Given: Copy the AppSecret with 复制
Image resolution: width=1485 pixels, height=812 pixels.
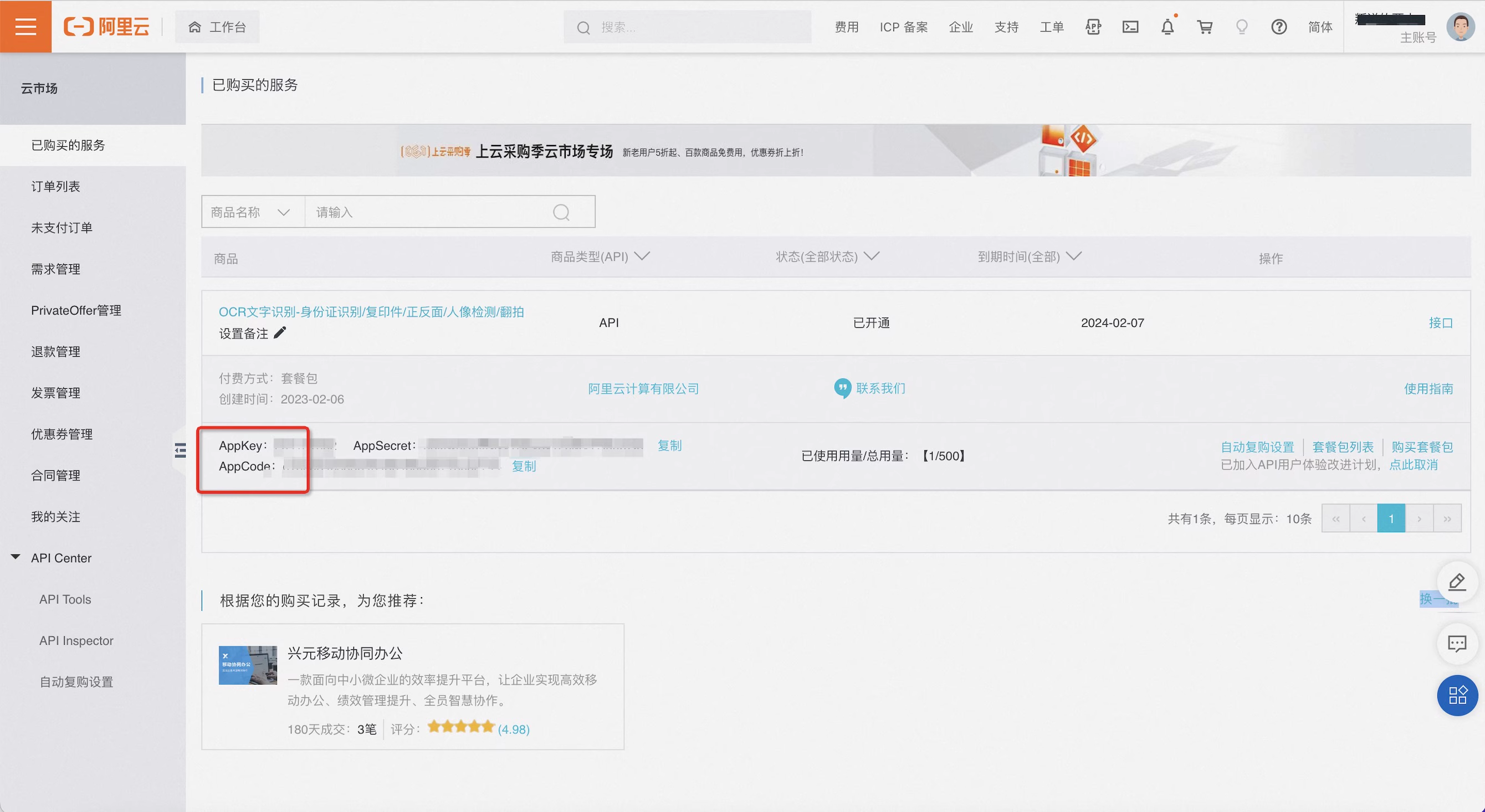Looking at the screenshot, I should 669,445.
